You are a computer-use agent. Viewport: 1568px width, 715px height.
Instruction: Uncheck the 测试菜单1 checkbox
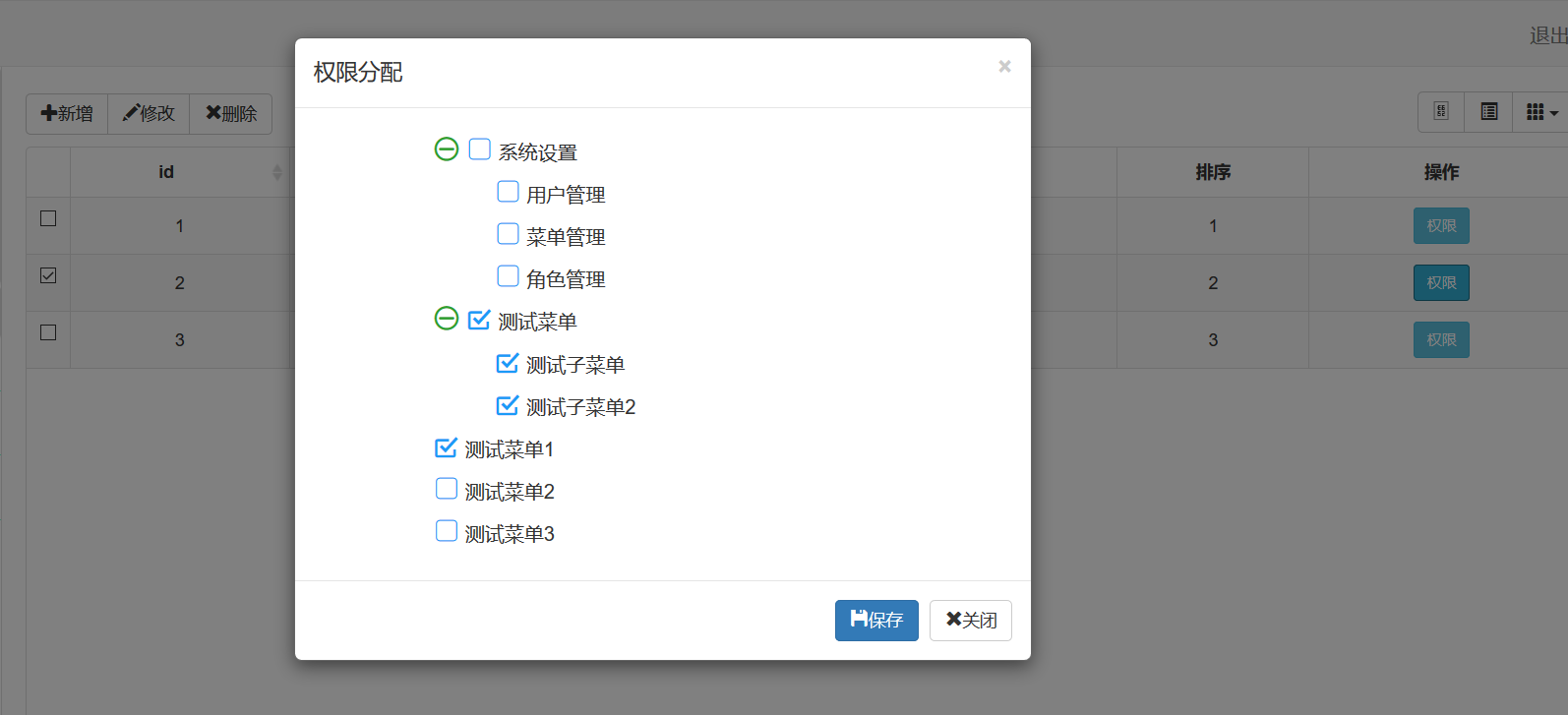click(x=447, y=447)
